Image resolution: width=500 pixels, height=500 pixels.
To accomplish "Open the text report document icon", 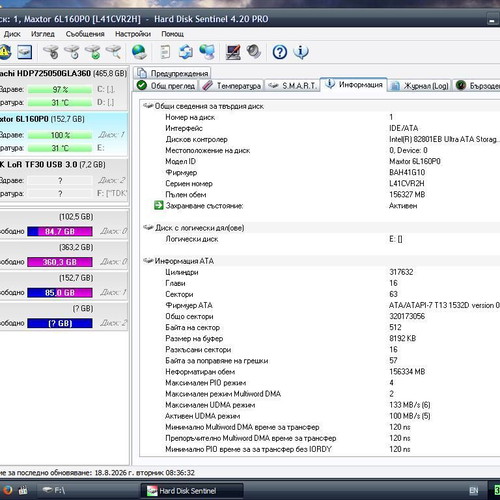I will [x=165, y=52].
